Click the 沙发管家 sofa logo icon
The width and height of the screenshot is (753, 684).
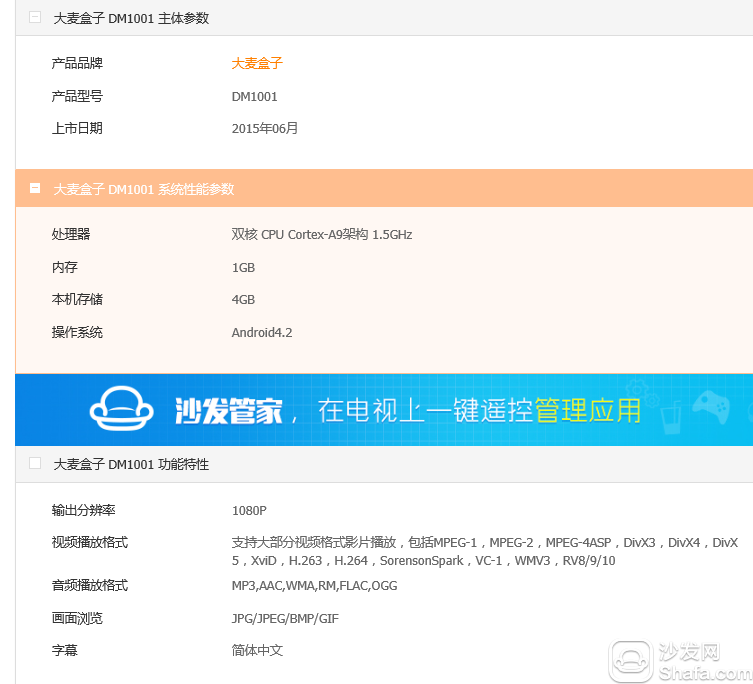pos(121,409)
